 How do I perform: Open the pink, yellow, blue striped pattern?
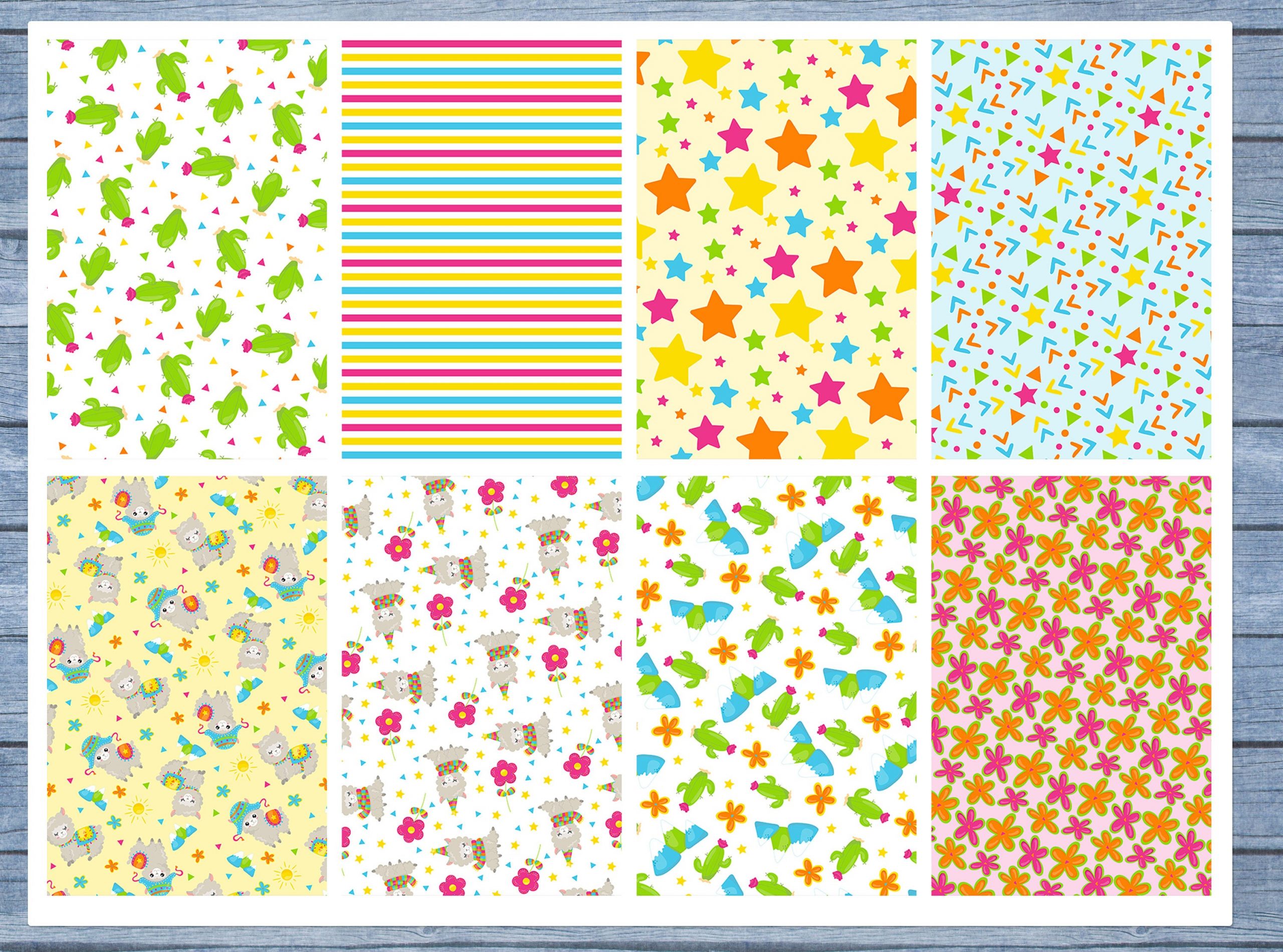(481, 249)
